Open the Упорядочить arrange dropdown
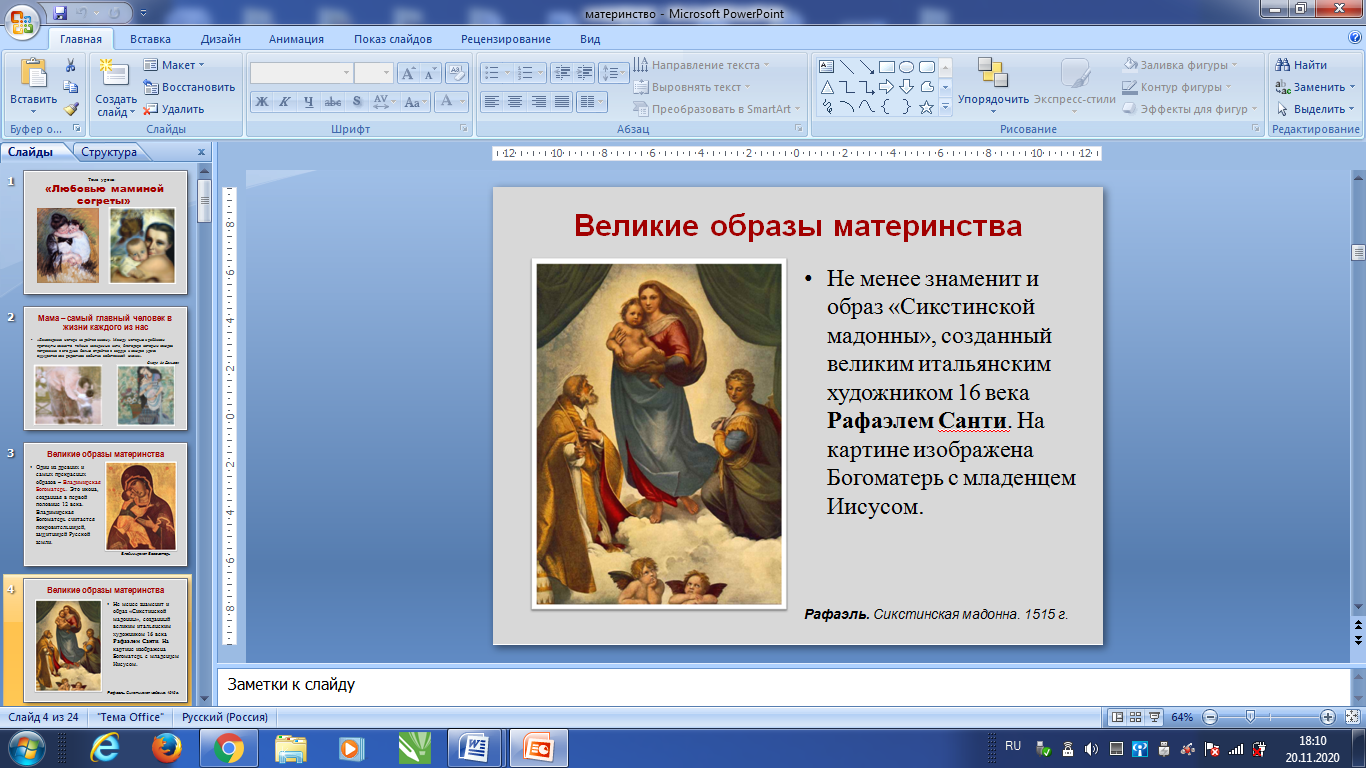 click(x=993, y=99)
